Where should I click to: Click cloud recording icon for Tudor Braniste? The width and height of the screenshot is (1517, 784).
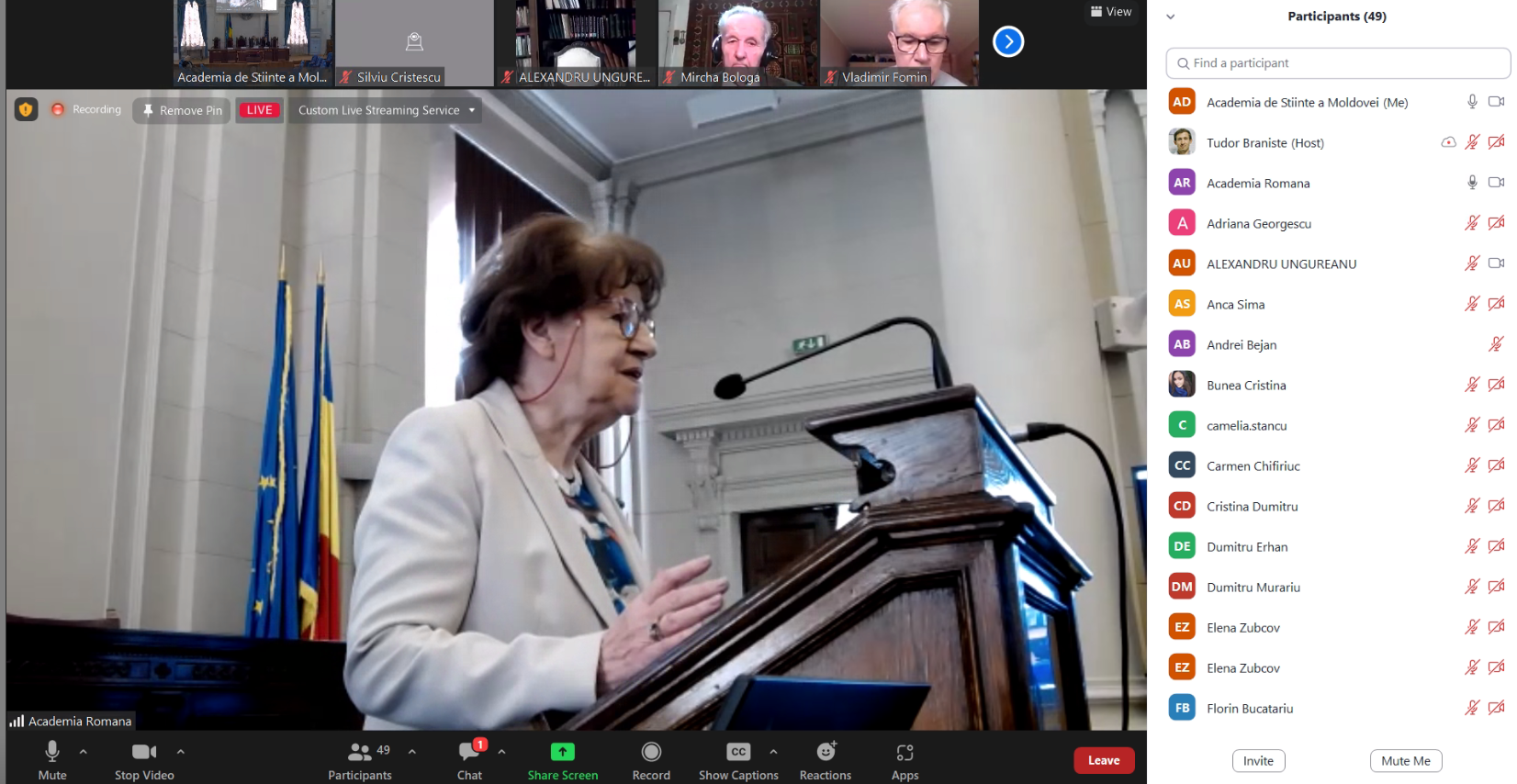[x=1448, y=142]
